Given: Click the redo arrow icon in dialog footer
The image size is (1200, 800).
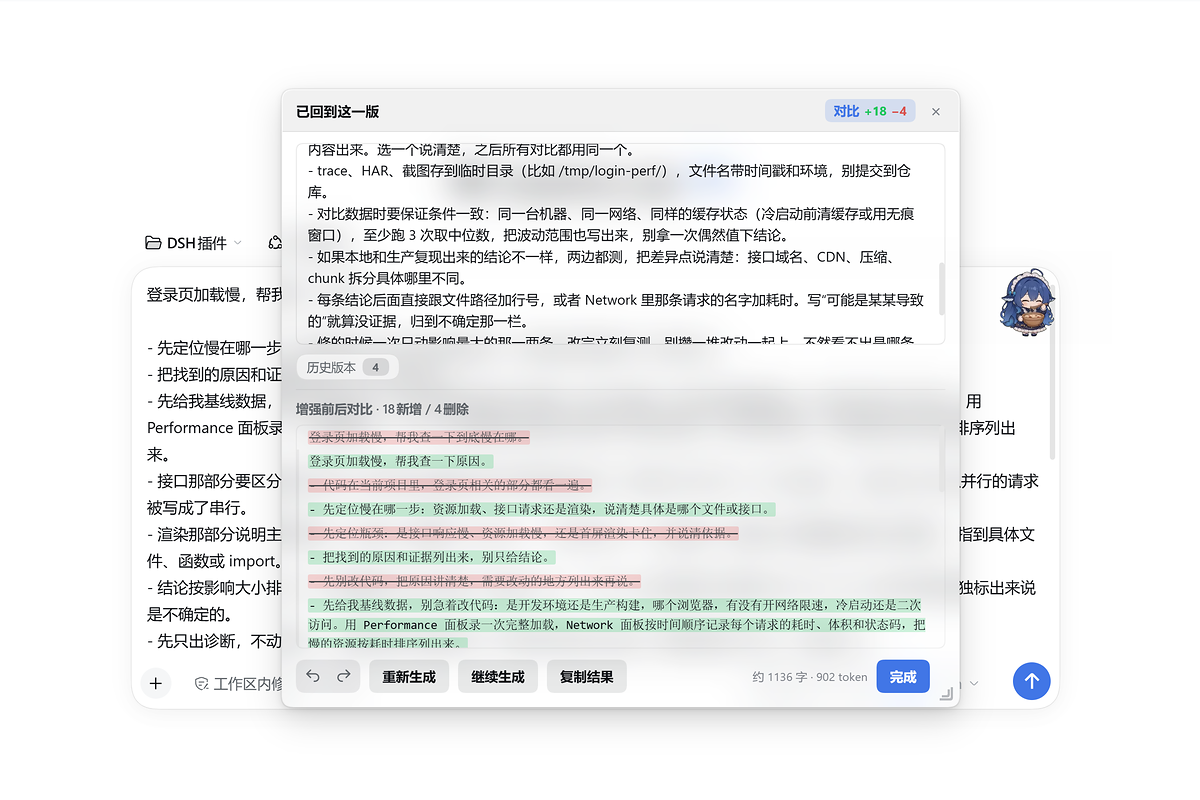Looking at the screenshot, I should (343, 677).
